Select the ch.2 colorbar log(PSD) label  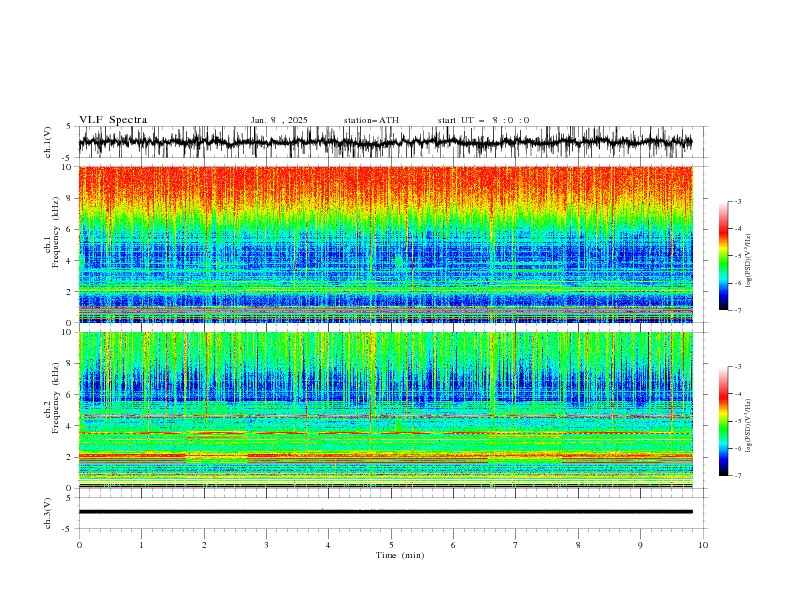748,426
